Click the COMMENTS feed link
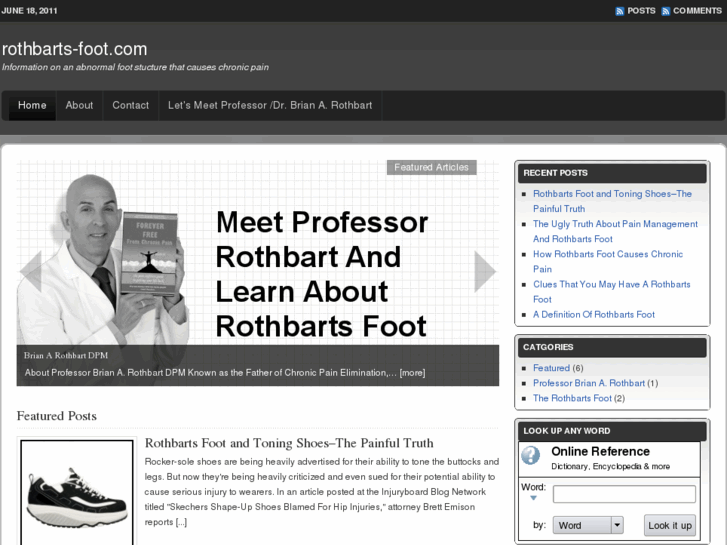Image resolution: width=727 pixels, height=545 pixels. (697, 11)
